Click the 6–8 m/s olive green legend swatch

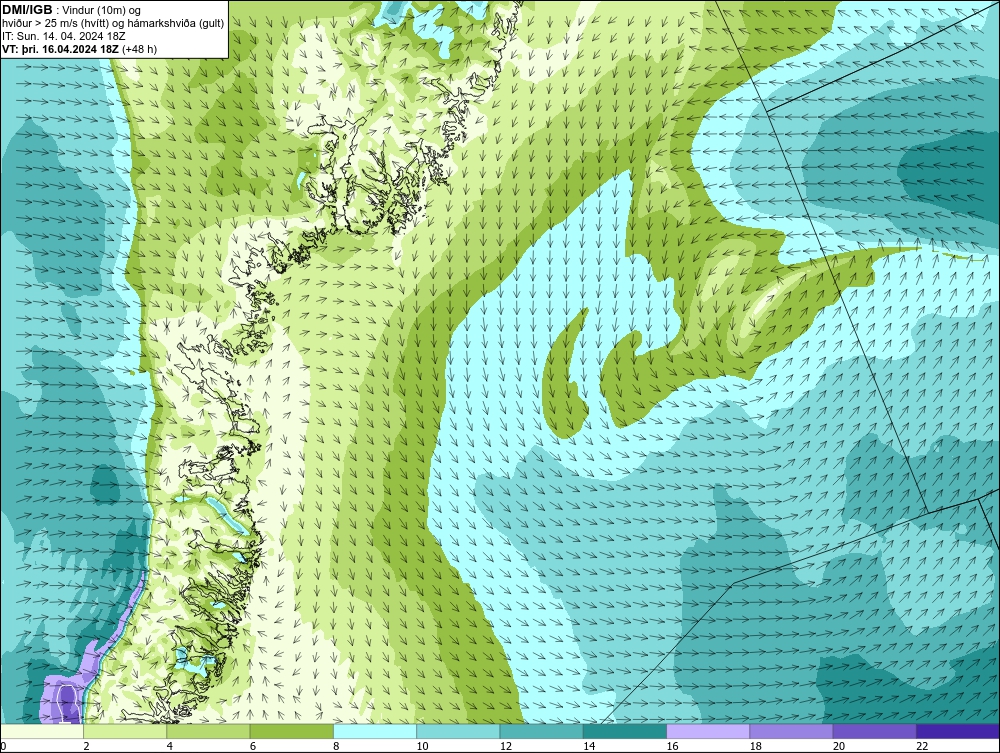pyautogui.click(x=291, y=731)
